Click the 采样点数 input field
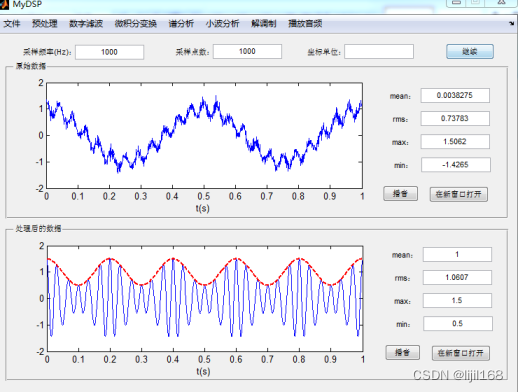Image resolution: width=518 pixels, height=392 pixels. [247, 51]
